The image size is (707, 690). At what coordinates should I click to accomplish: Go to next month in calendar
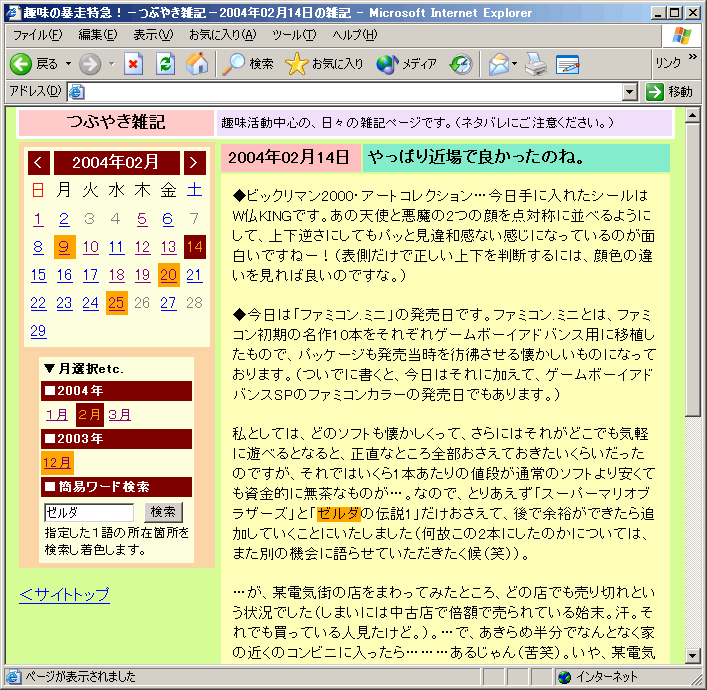pos(194,162)
